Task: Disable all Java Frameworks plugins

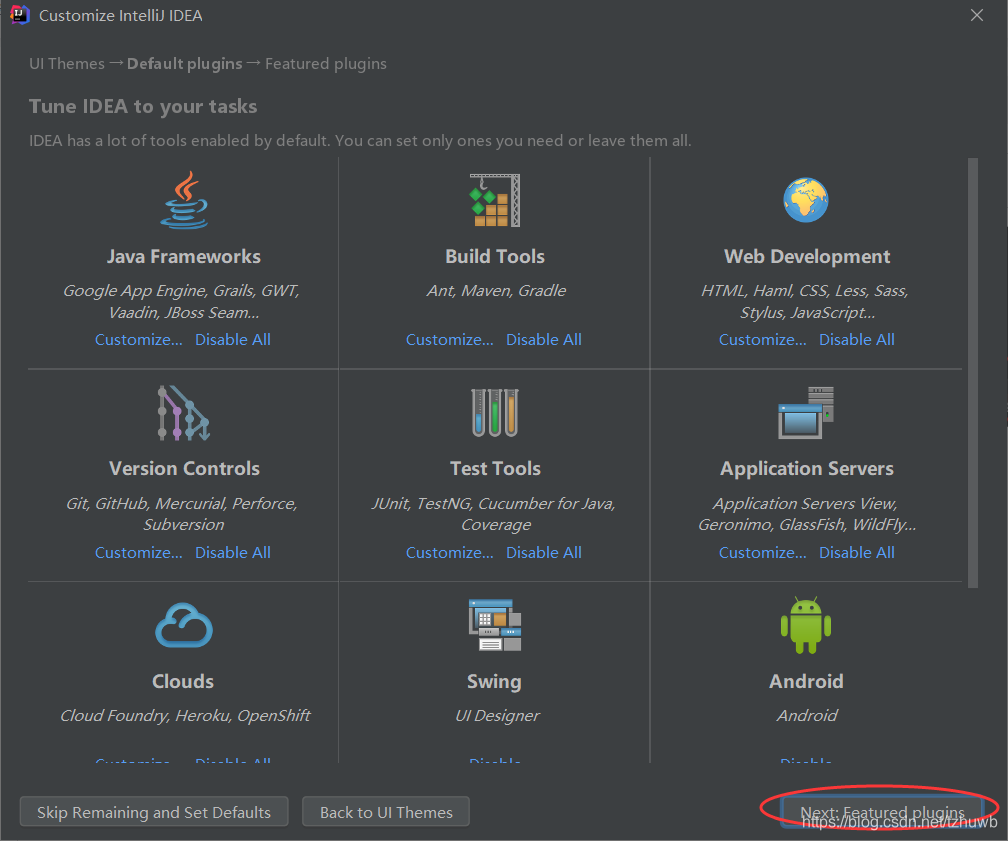Action: [x=233, y=339]
